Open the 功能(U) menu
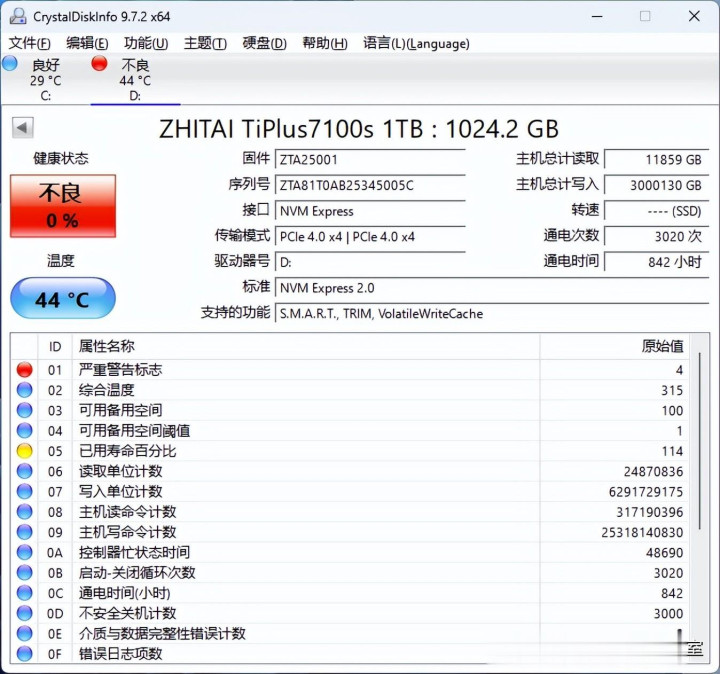The width and height of the screenshot is (720, 674). (x=146, y=43)
